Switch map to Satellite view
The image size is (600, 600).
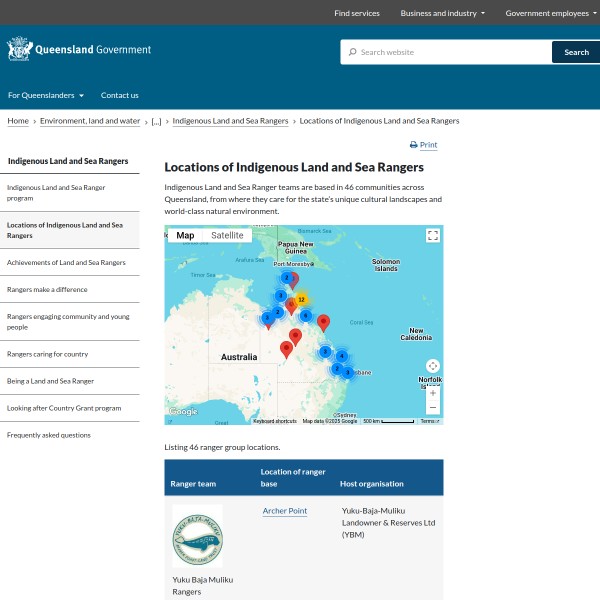(x=227, y=235)
